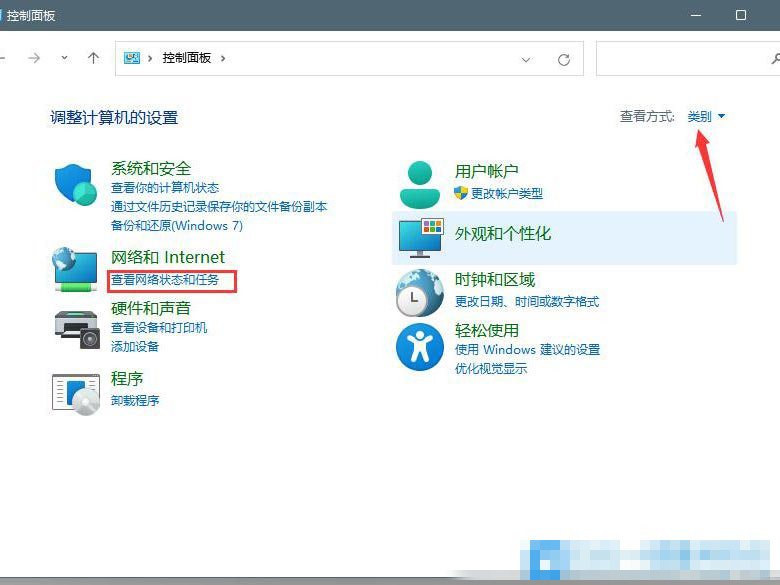The height and width of the screenshot is (585, 780).
Task: Open System and Security shield icon
Action: tap(75, 184)
